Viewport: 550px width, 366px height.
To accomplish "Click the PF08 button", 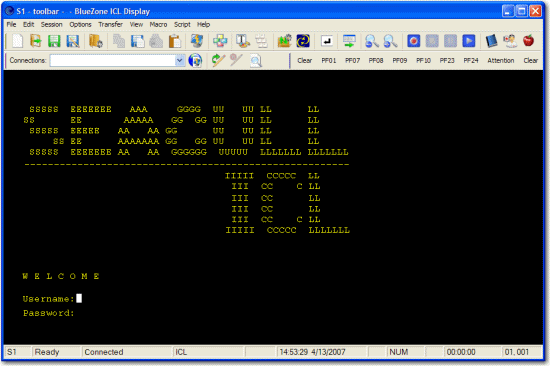I will [376, 60].
